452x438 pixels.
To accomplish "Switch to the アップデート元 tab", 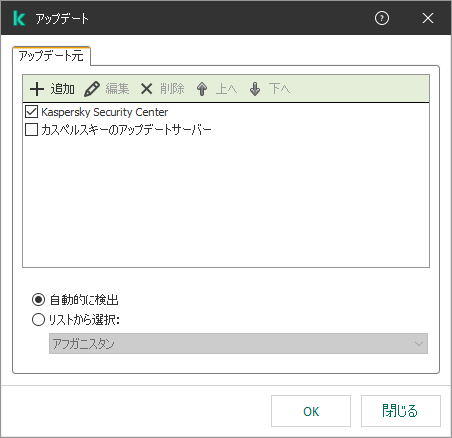I will point(51,56).
